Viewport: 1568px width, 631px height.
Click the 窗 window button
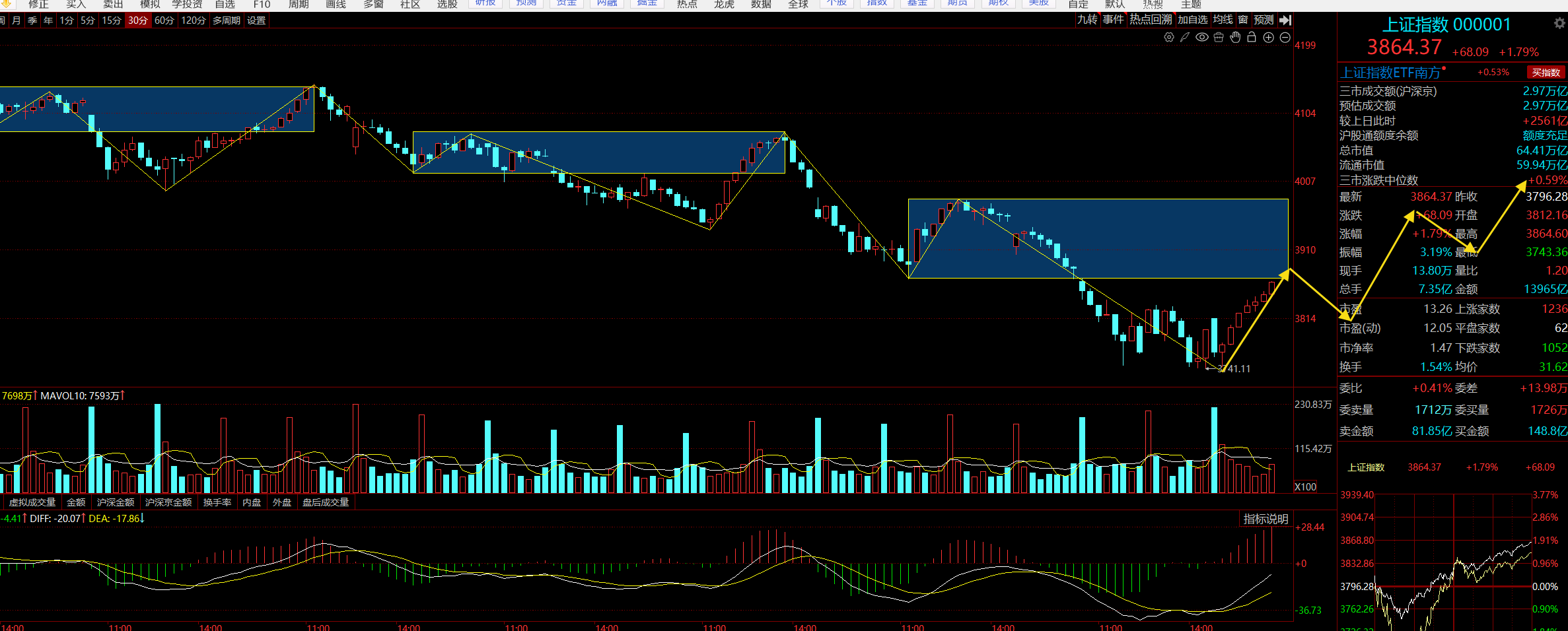click(1243, 20)
